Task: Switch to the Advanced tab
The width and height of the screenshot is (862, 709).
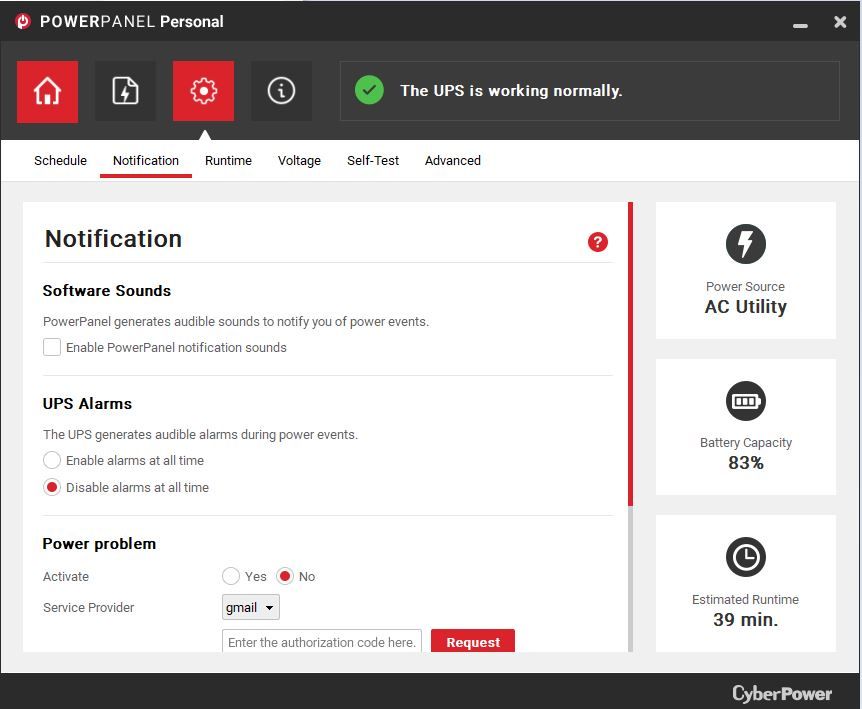Action: tap(452, 160)
